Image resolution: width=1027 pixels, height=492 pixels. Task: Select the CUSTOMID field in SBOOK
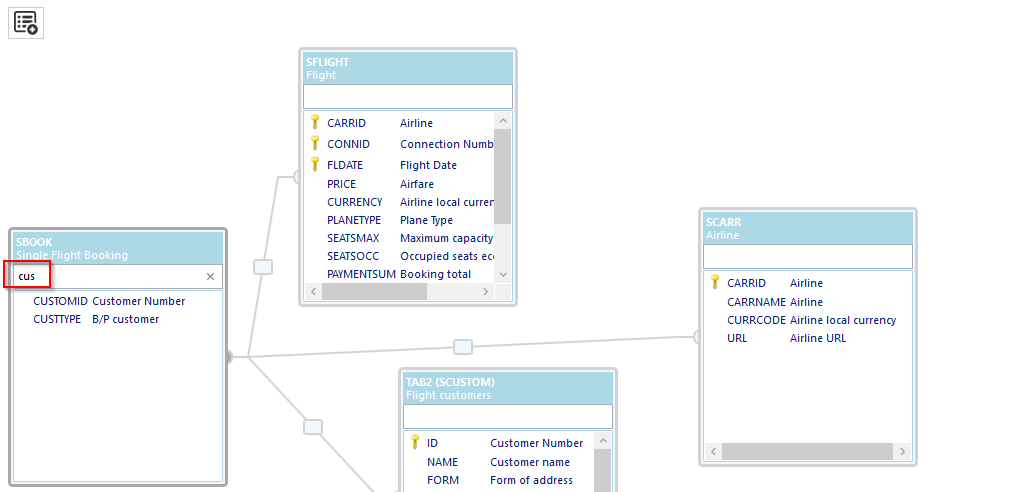[x=60, y=301]
